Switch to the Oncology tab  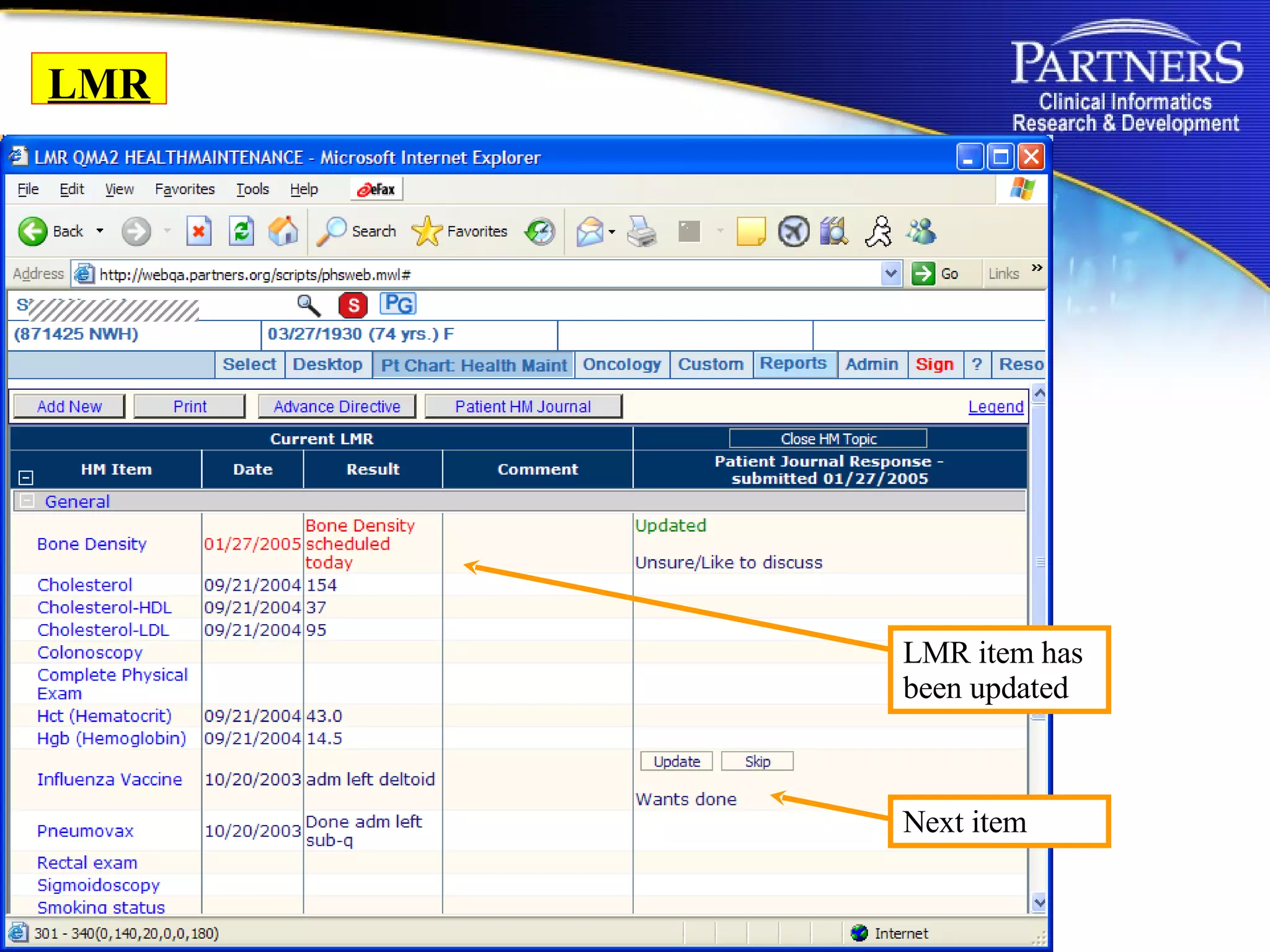(x=622, y=364)
